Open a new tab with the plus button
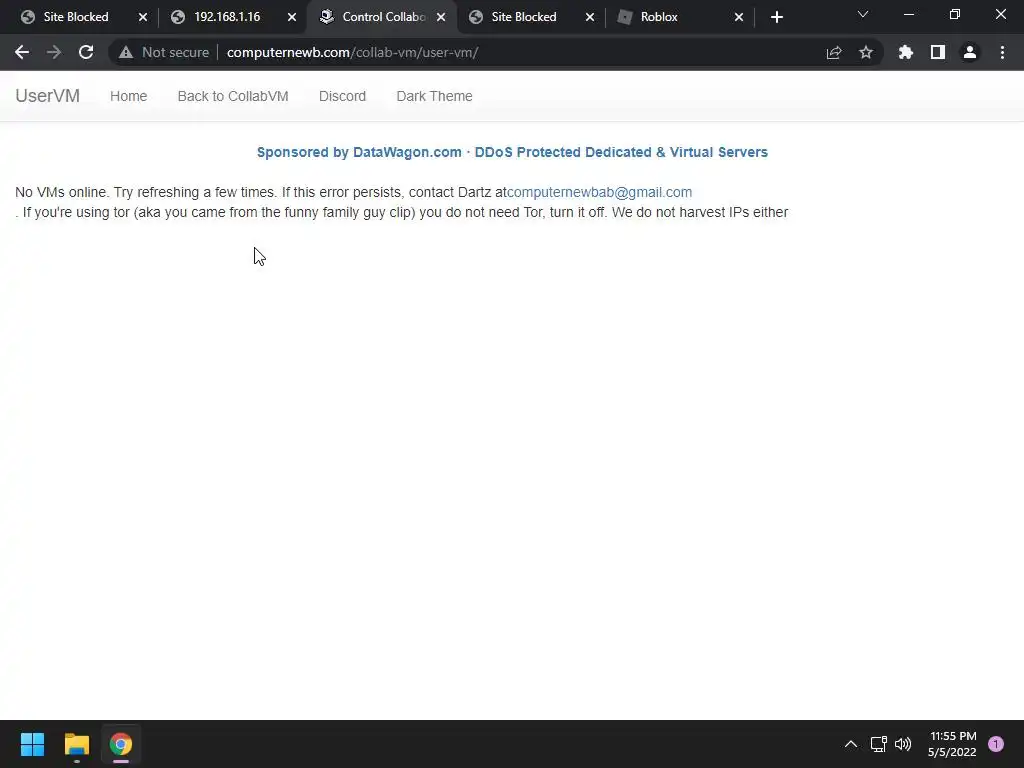Screen dimensions: 1024x768 coord(776,17)
